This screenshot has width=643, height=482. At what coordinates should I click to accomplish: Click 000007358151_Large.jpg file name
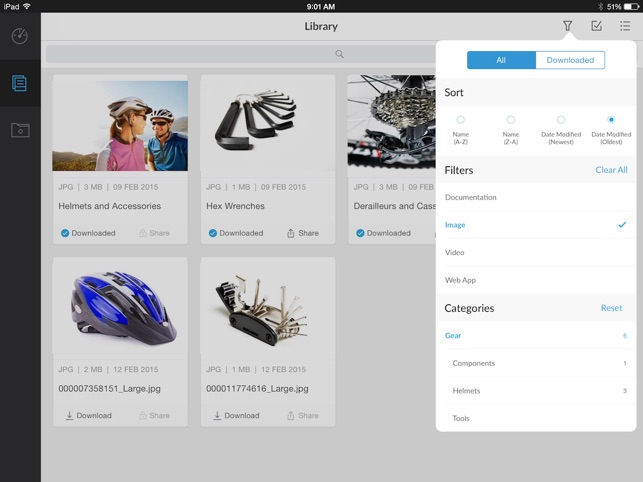point(109,388)
